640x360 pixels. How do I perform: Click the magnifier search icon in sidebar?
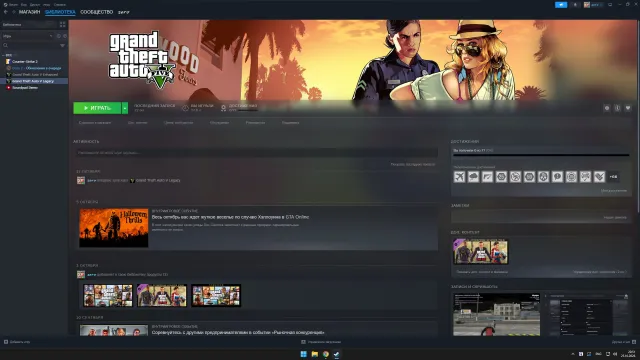point(6,45)
